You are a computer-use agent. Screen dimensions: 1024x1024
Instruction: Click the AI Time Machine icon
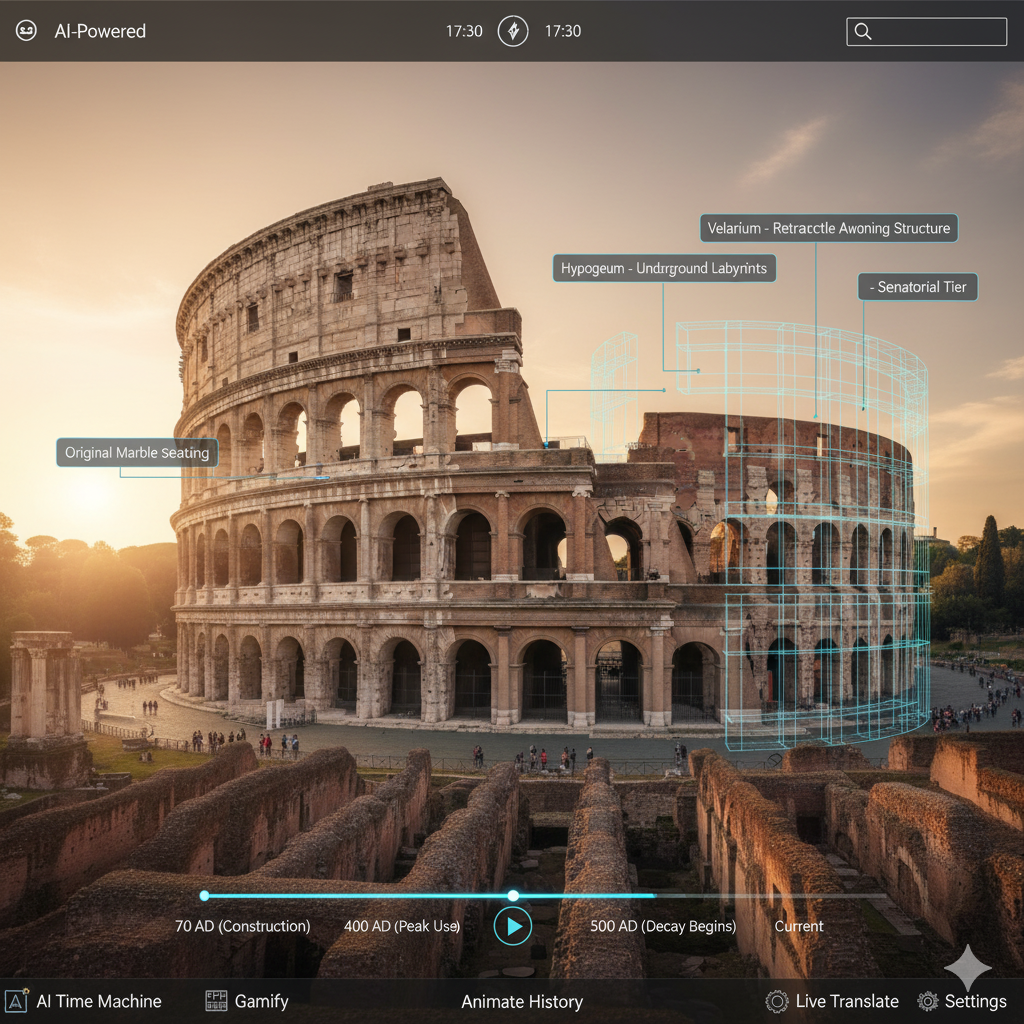point(17,1001)
